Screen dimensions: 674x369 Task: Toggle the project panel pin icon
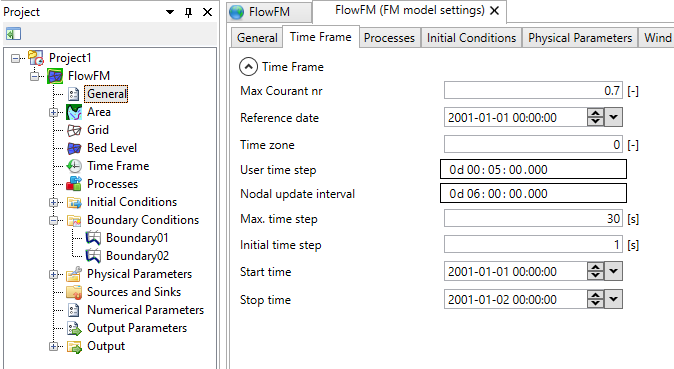tap(188, 12)
